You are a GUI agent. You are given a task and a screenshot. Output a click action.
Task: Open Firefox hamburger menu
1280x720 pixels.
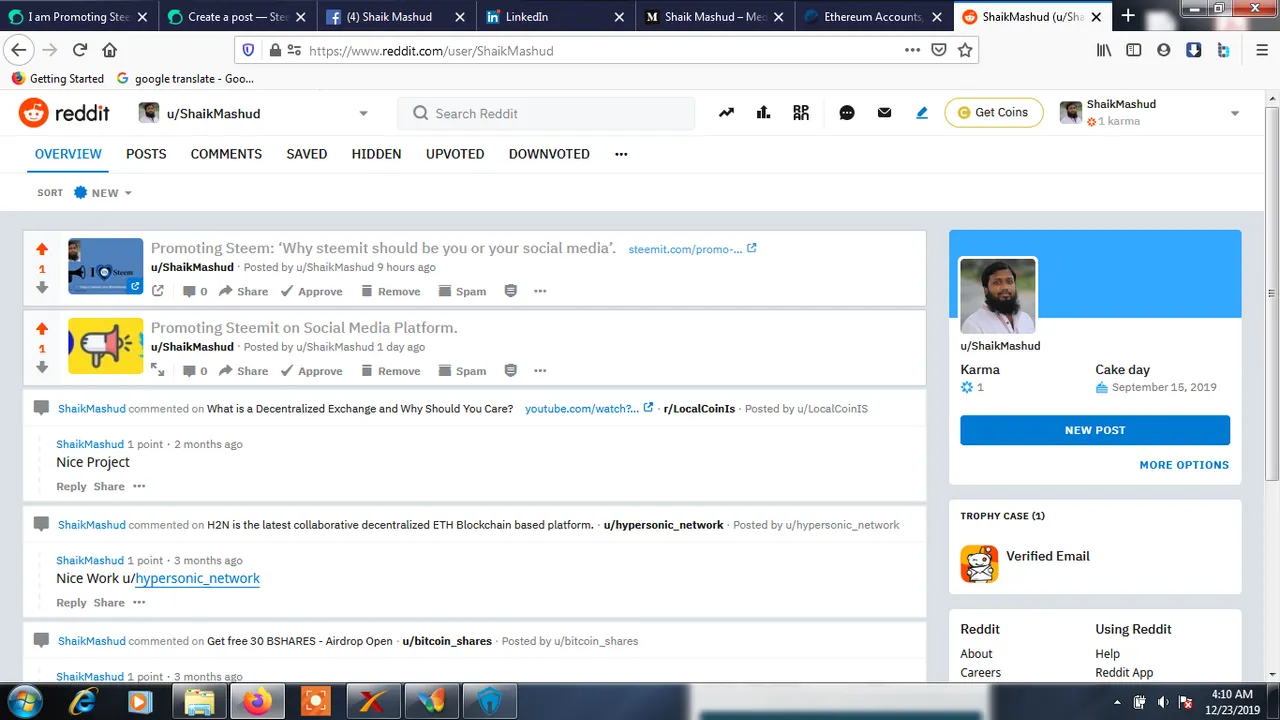(1262, 50)
